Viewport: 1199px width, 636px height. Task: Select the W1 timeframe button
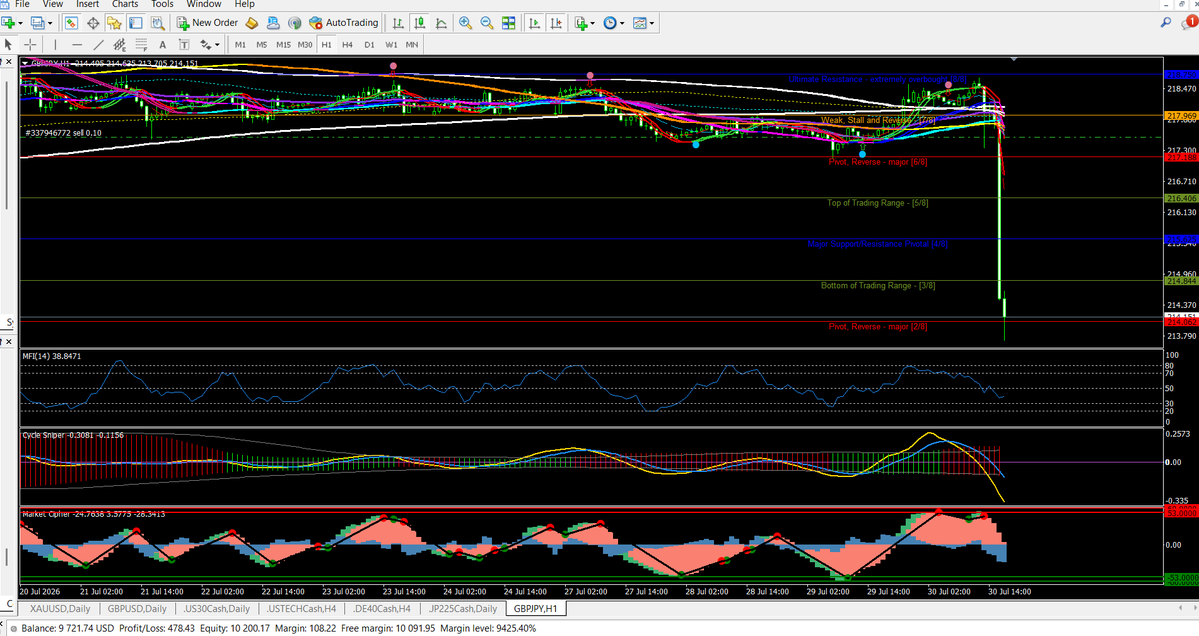click(391, 44)
